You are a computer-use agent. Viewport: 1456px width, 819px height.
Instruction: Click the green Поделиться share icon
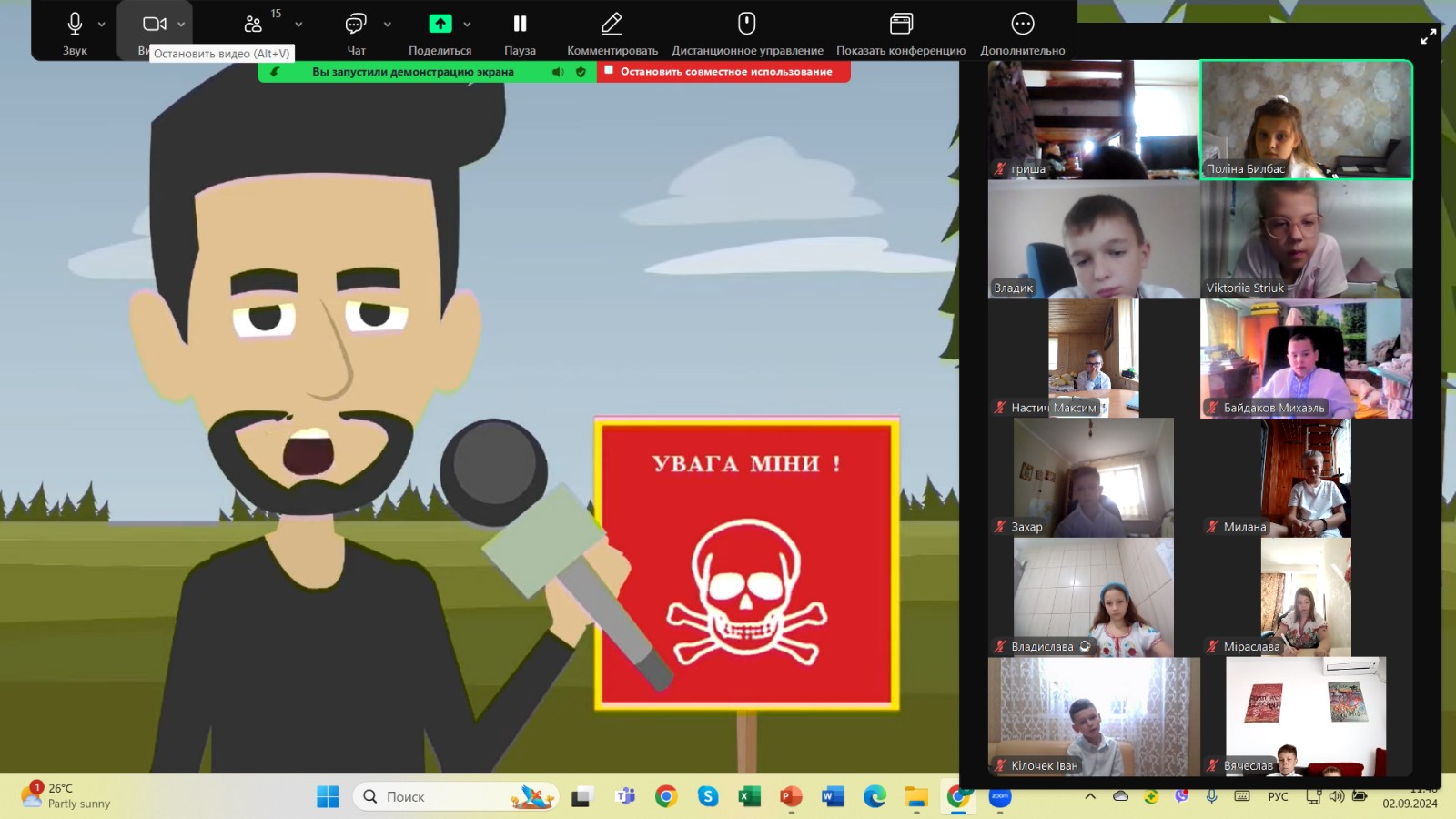(440, 25)
